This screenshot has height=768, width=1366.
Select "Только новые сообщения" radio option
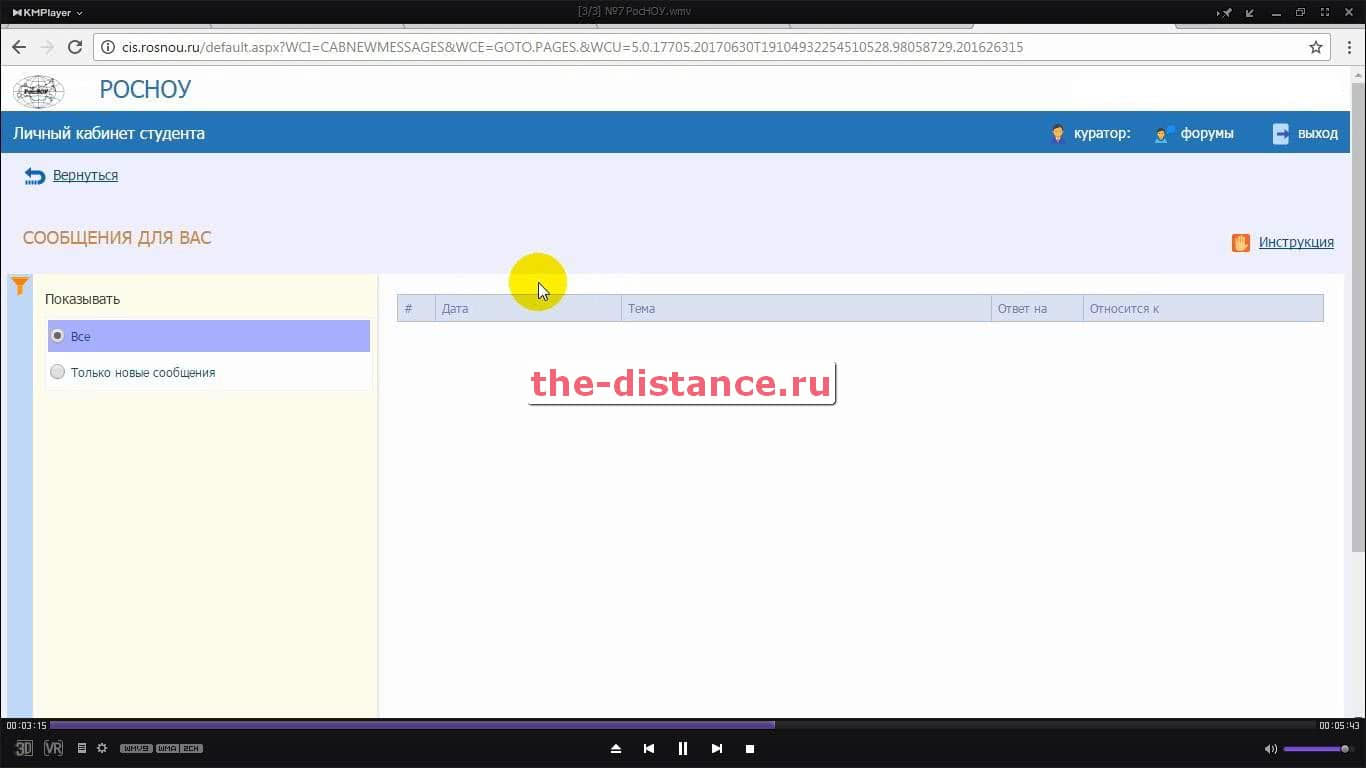pyautogui.click(x=58, y=372)
